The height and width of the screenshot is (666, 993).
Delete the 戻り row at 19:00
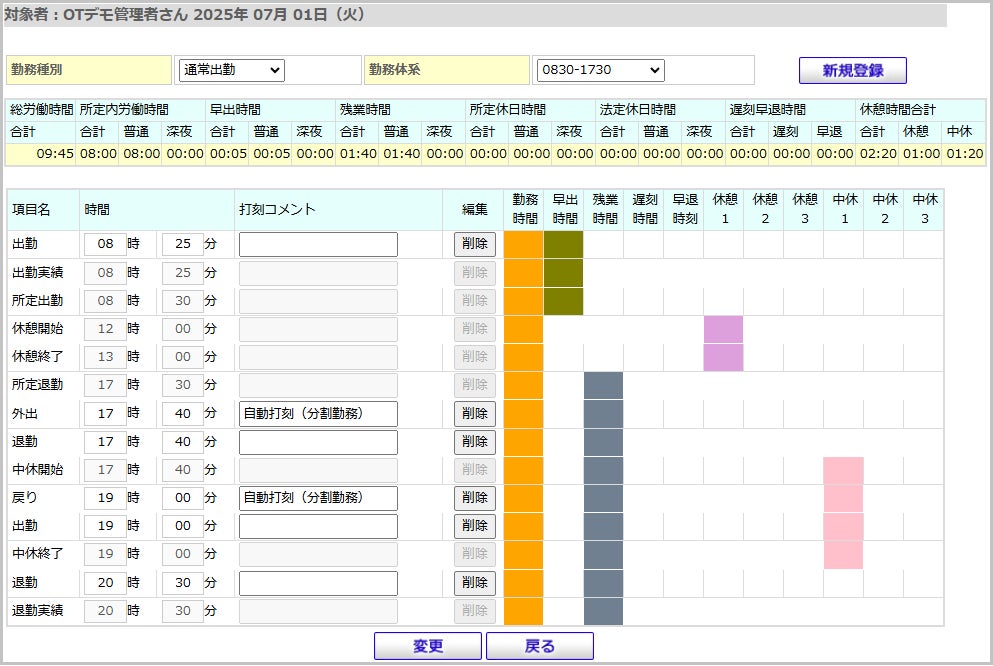pos(474,498)
